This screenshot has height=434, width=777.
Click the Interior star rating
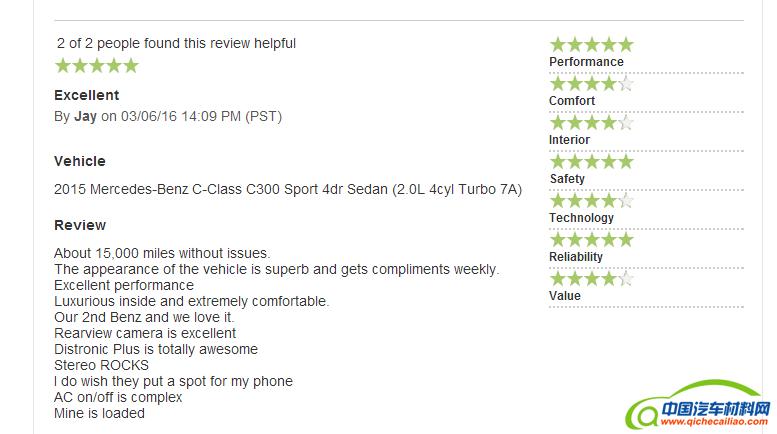[591, 123]
